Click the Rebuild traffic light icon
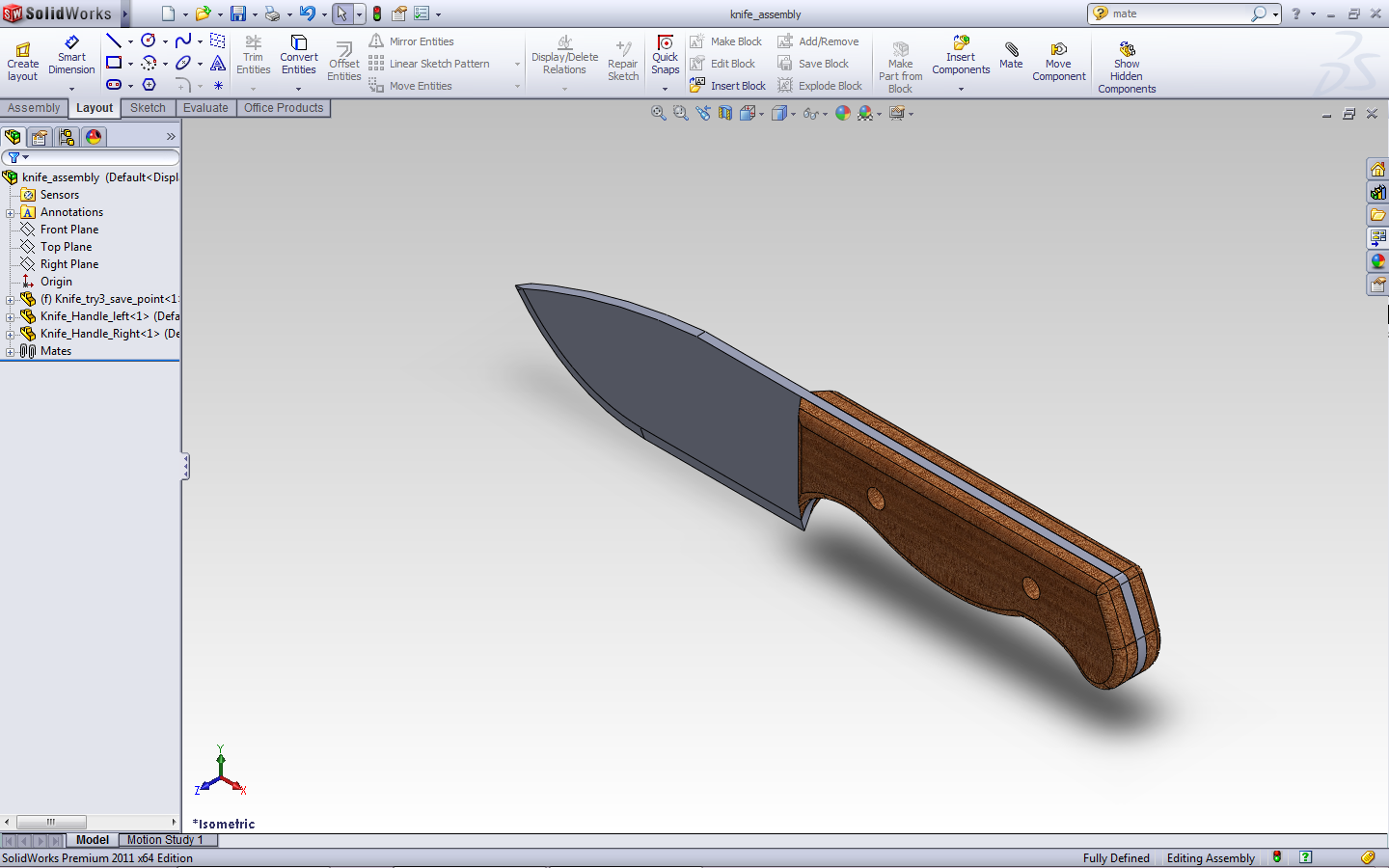This screenshot has width=1389, height=868. coord(377,14)
